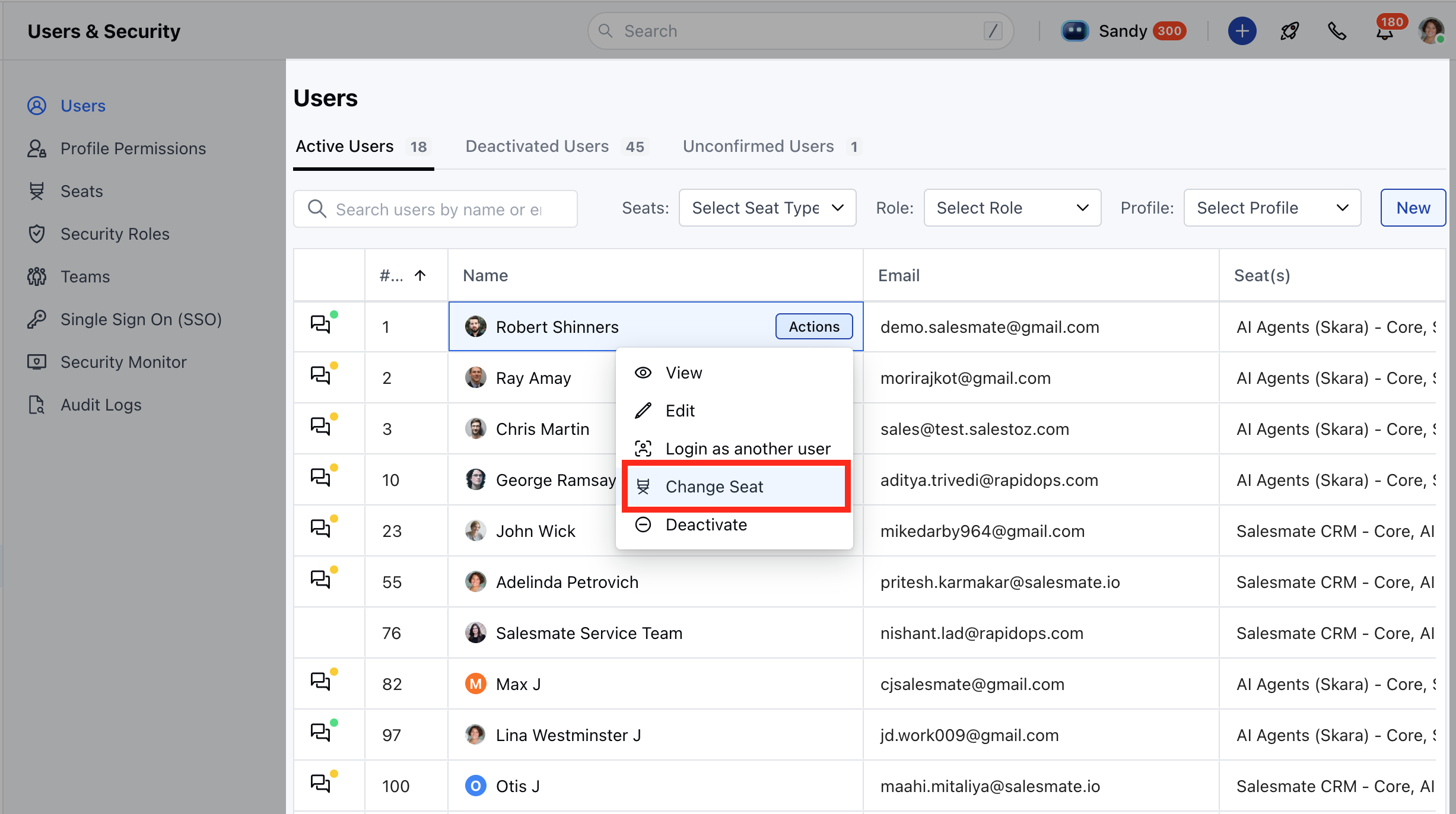
Task: Sort by the number column arrow
Action: coord(420,275)
